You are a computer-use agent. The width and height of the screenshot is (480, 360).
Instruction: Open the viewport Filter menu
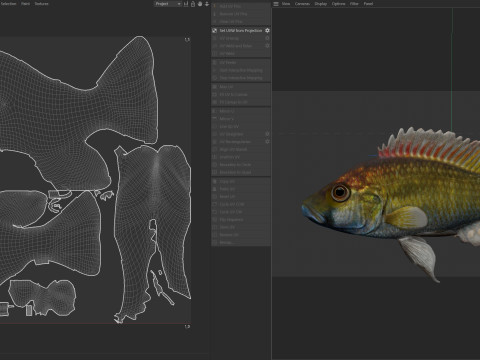point(354,4)
